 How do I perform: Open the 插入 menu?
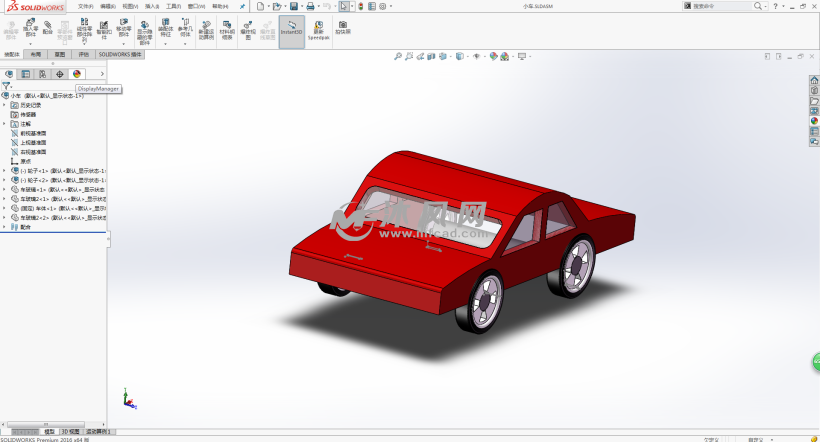(x=152, y=6)
